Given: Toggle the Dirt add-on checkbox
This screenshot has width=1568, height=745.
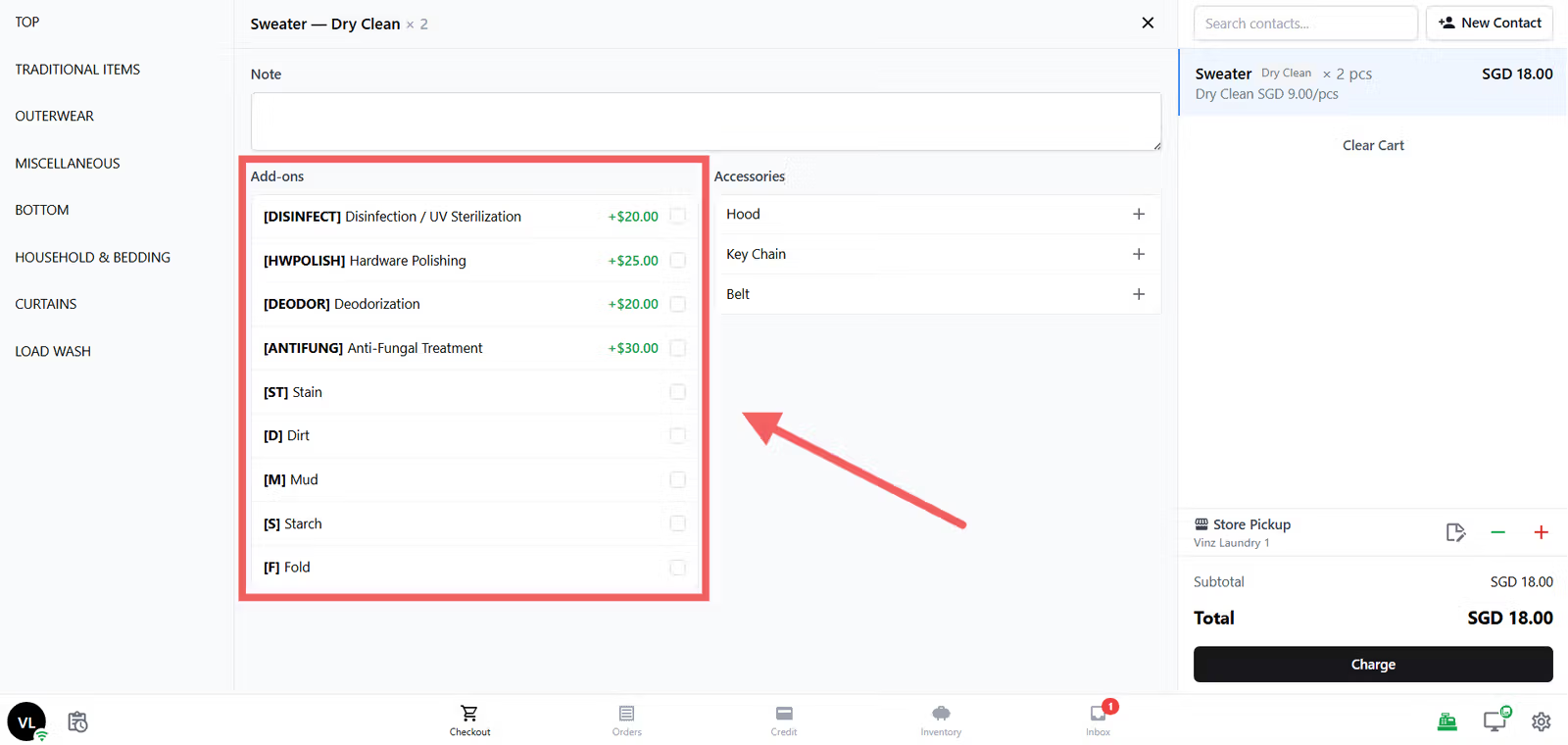Looking at the screenshot, I should [677, 435].
